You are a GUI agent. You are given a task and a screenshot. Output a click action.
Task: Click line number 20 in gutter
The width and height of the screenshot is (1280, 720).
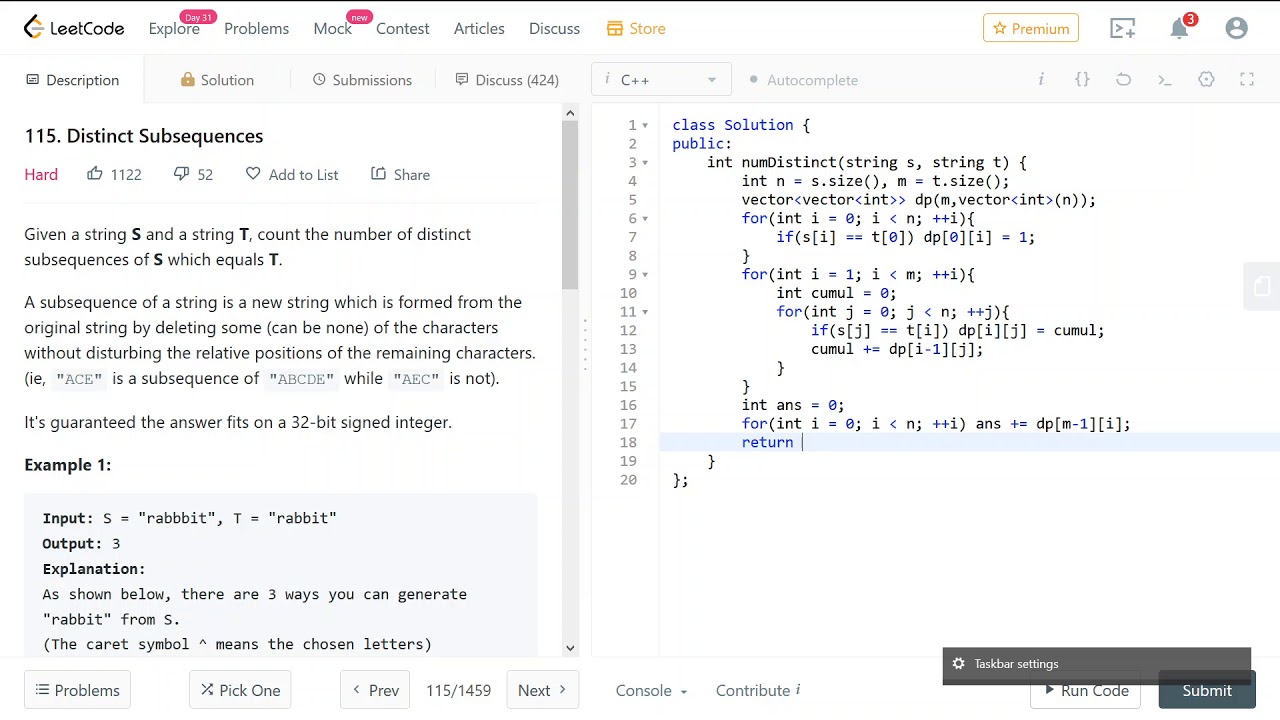pyautogui.click(x=628, y=480)
